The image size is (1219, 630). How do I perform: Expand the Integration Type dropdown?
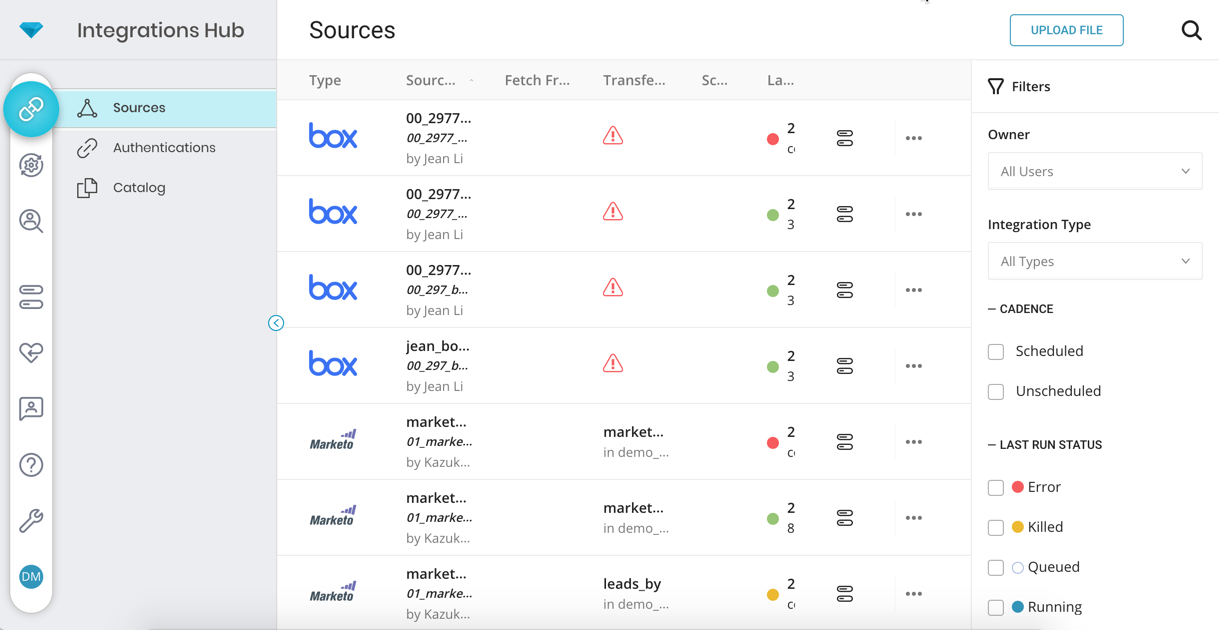pos(1094,261)
